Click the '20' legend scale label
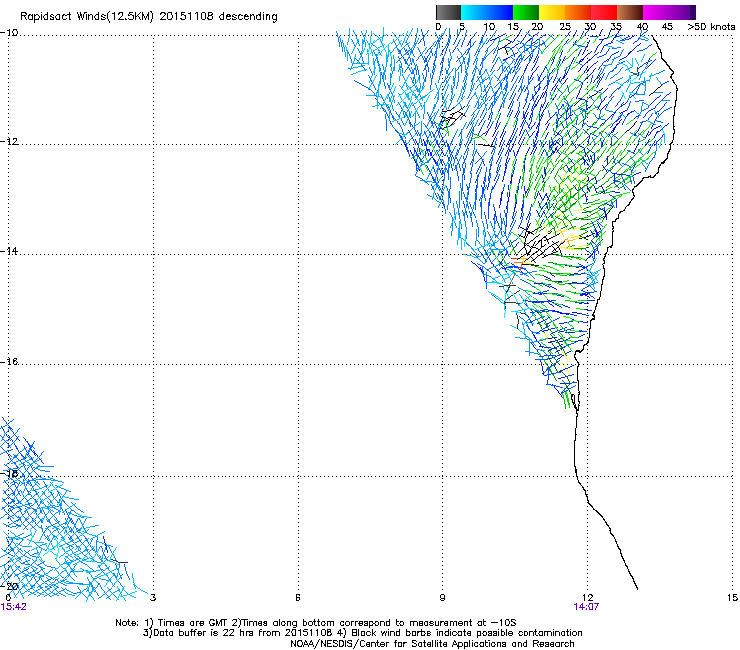Image resolution: width=740 pixels, height=650 pixels. click(x=537, y=27)
